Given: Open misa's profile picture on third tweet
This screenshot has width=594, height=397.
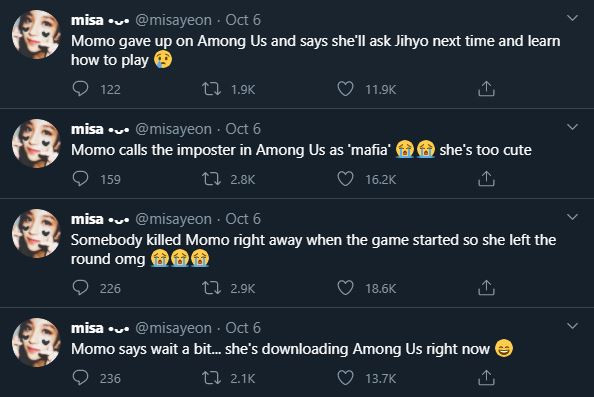Looking at the screenshot, I should (36, 233).
